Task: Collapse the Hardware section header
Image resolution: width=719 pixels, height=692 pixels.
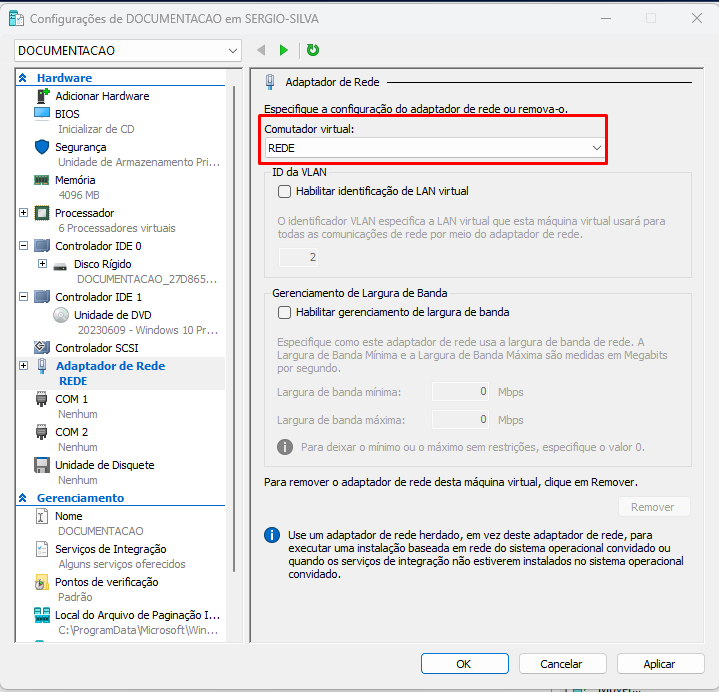Action: click(23, 78)
